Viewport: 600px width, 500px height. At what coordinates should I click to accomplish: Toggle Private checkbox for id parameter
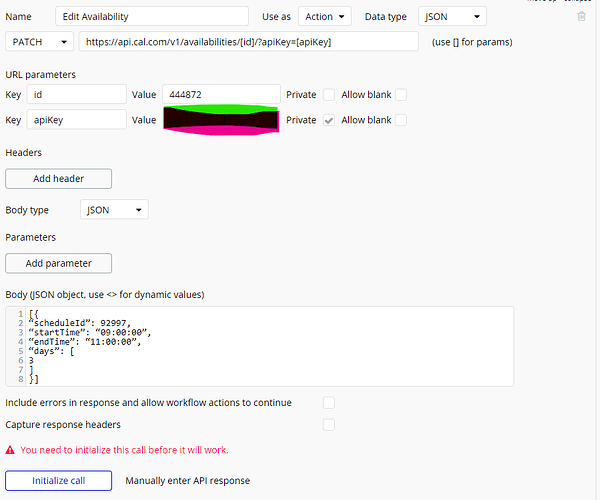click(x=329, y=94)
